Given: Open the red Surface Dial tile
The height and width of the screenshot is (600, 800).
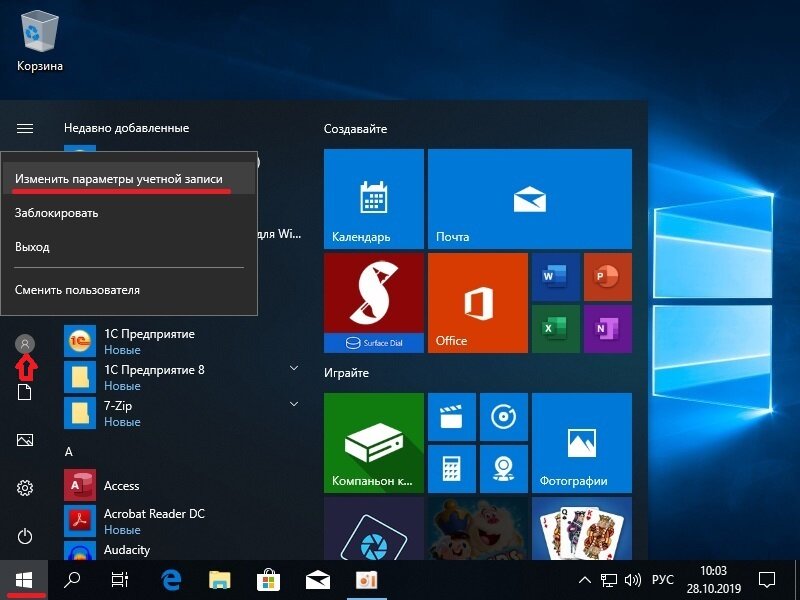Looking at the screenshot, I should tap(373, 303).
